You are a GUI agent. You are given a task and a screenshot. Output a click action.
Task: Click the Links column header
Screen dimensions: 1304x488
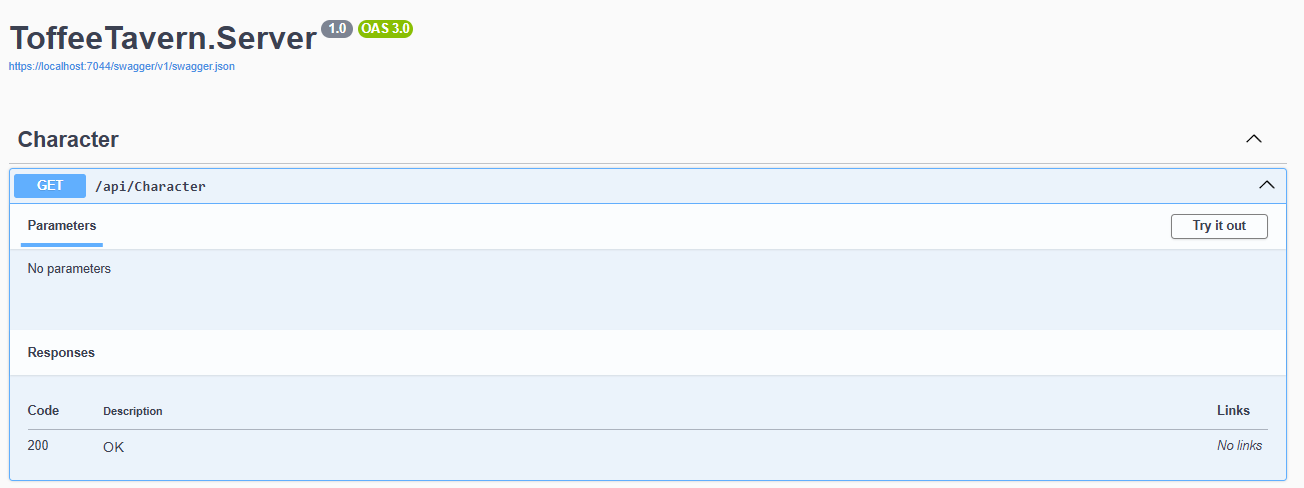pos(1233,410)
